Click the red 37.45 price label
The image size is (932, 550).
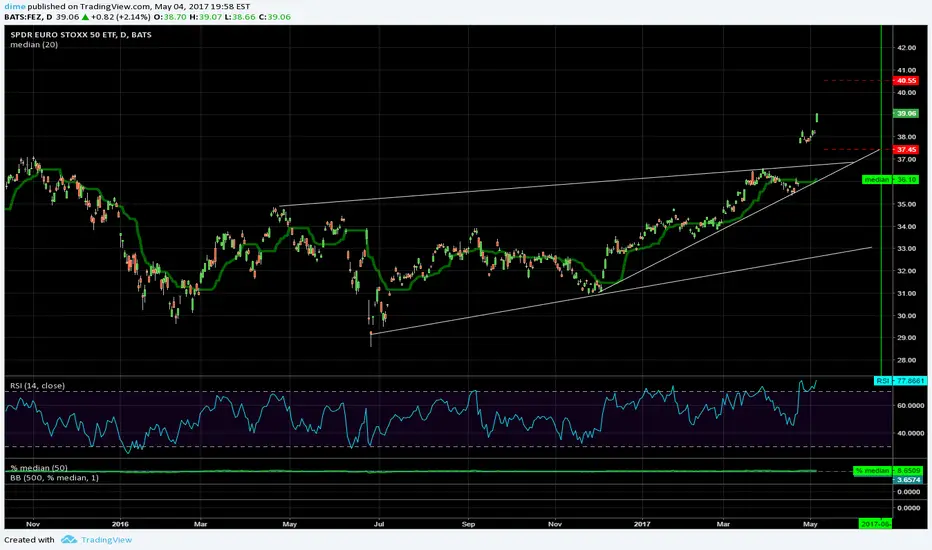[x=906, y=149]
